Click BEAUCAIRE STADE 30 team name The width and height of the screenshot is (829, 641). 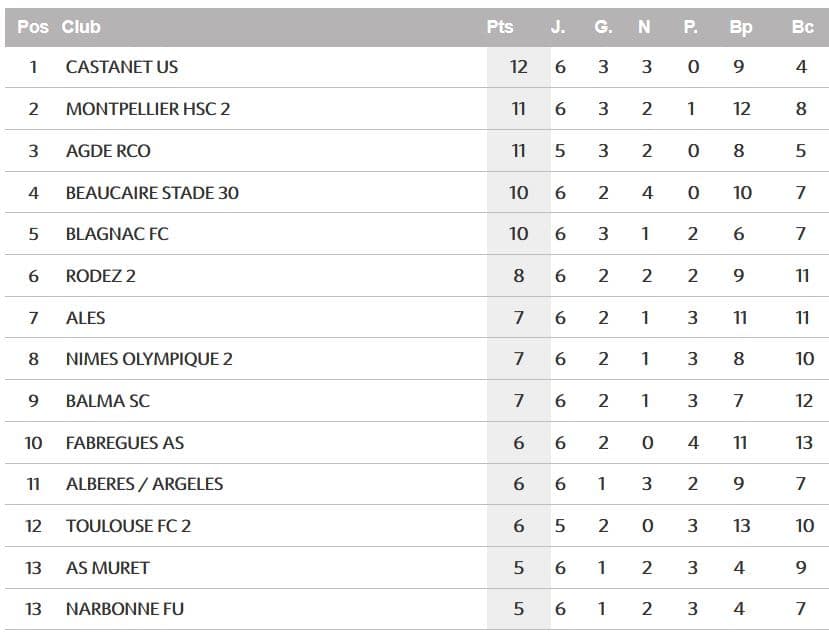click(x=152, y=193)
